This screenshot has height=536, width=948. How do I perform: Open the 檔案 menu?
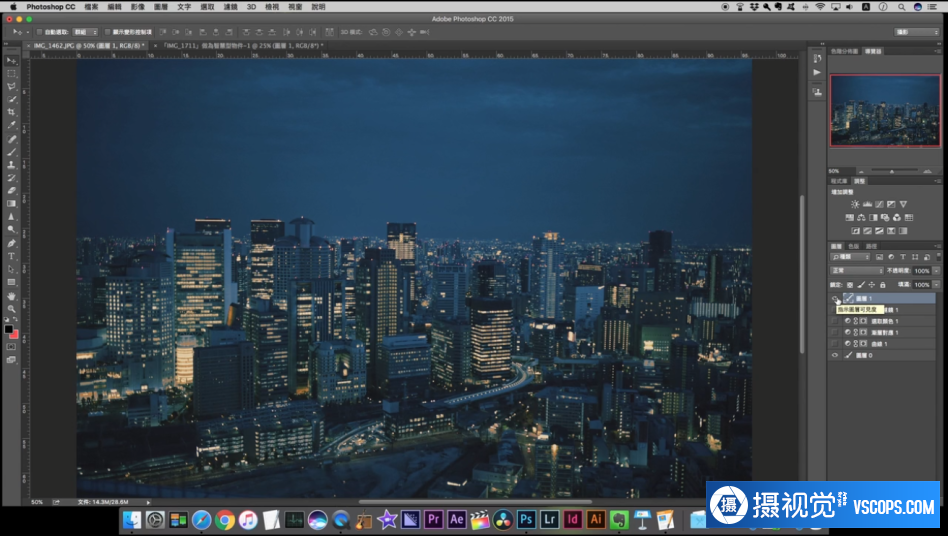click(91, 7)
